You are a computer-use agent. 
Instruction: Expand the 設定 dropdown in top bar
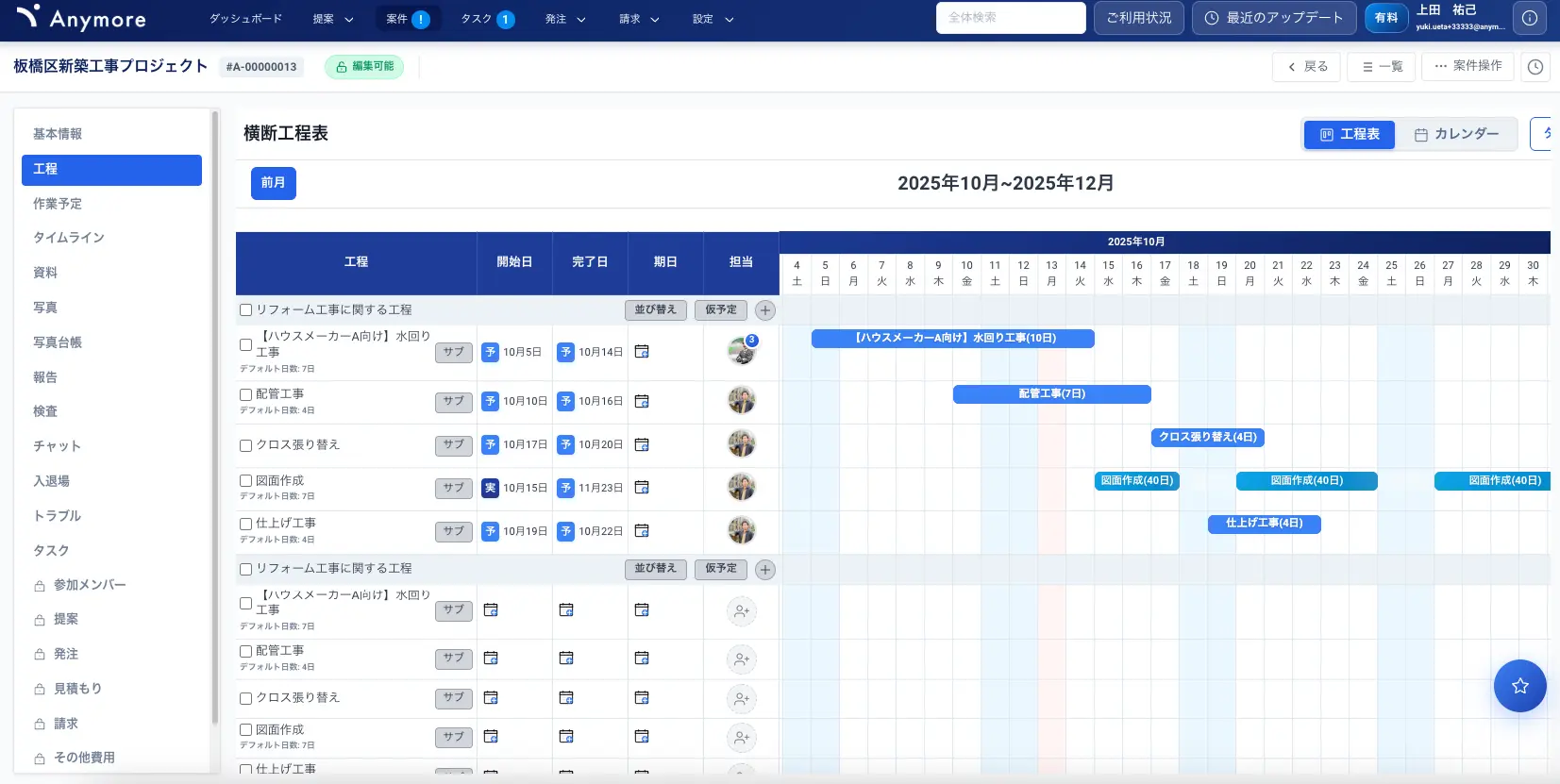pyautogui.click(x=713, y=19)
